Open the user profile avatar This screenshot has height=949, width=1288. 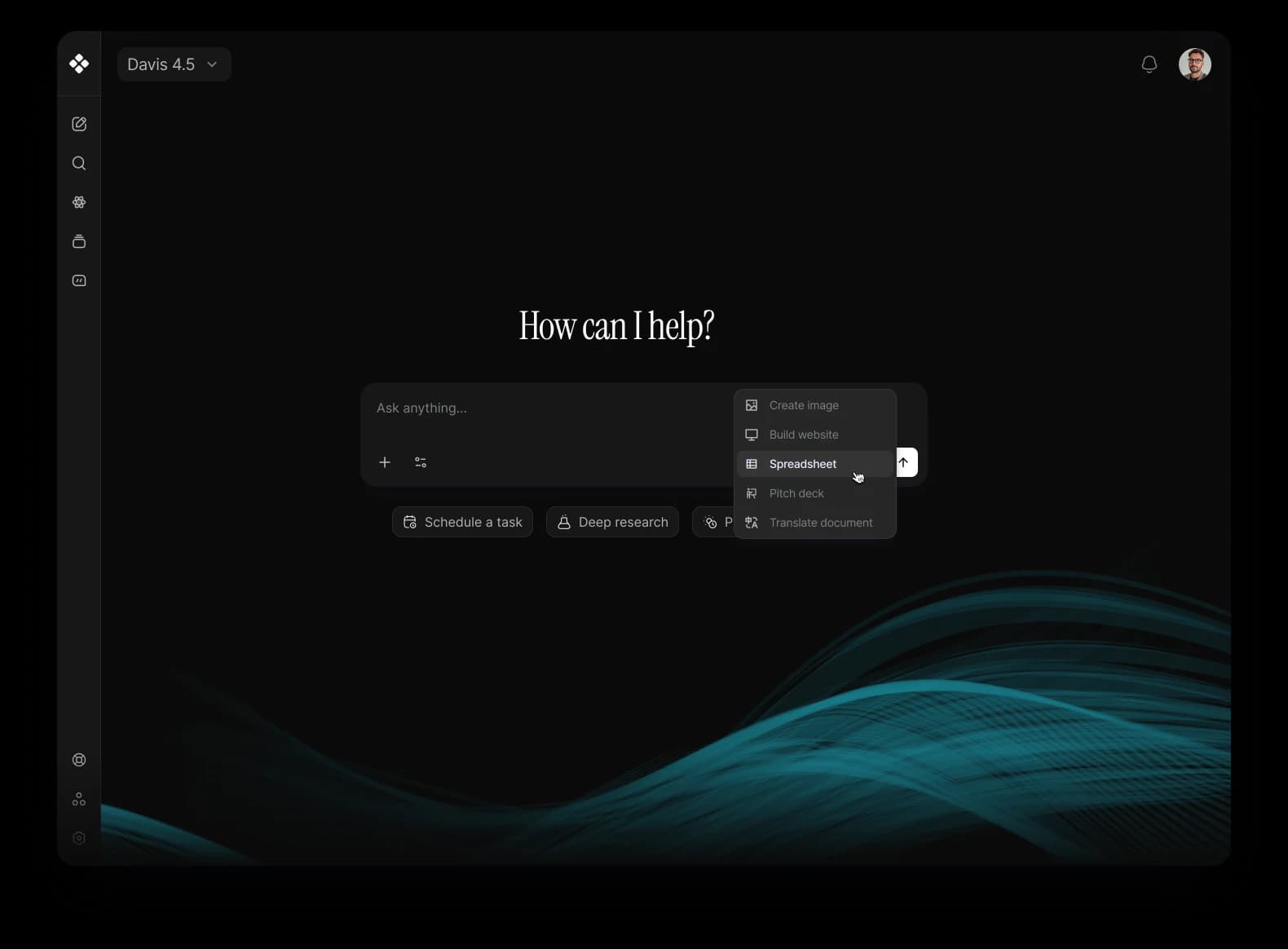(1195, 64)
